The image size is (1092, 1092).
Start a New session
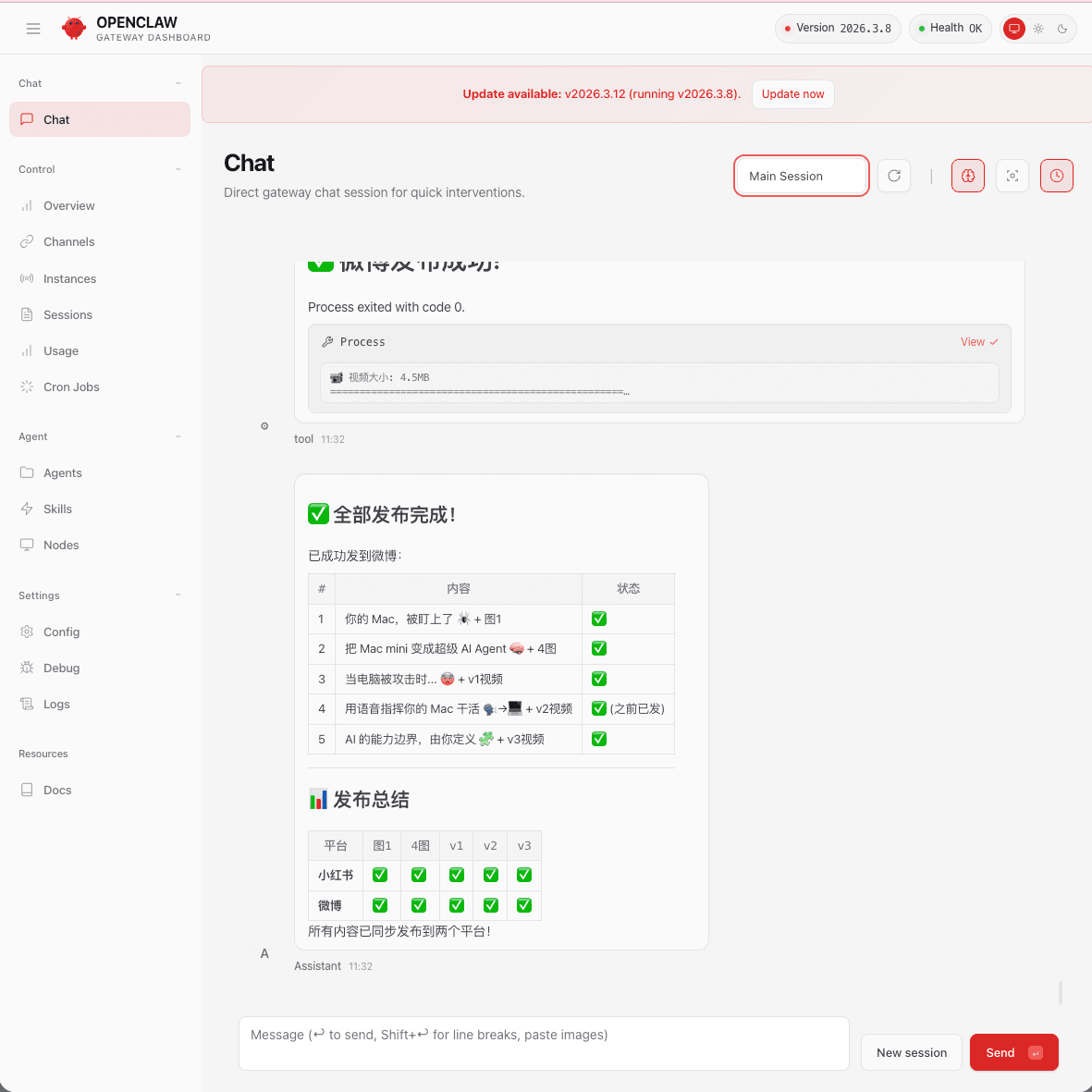point(911,1052)
